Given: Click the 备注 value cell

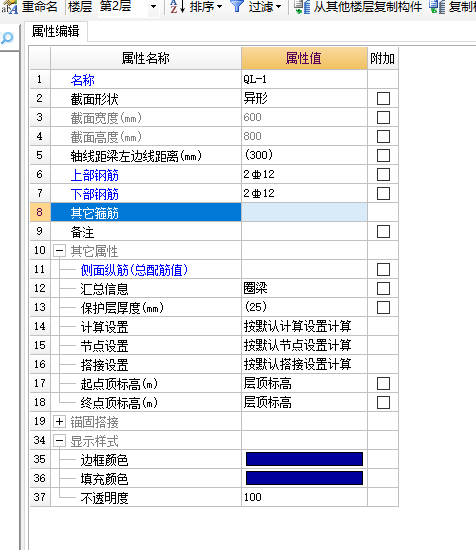Looking at the screenshot, I should coord(304,231).
